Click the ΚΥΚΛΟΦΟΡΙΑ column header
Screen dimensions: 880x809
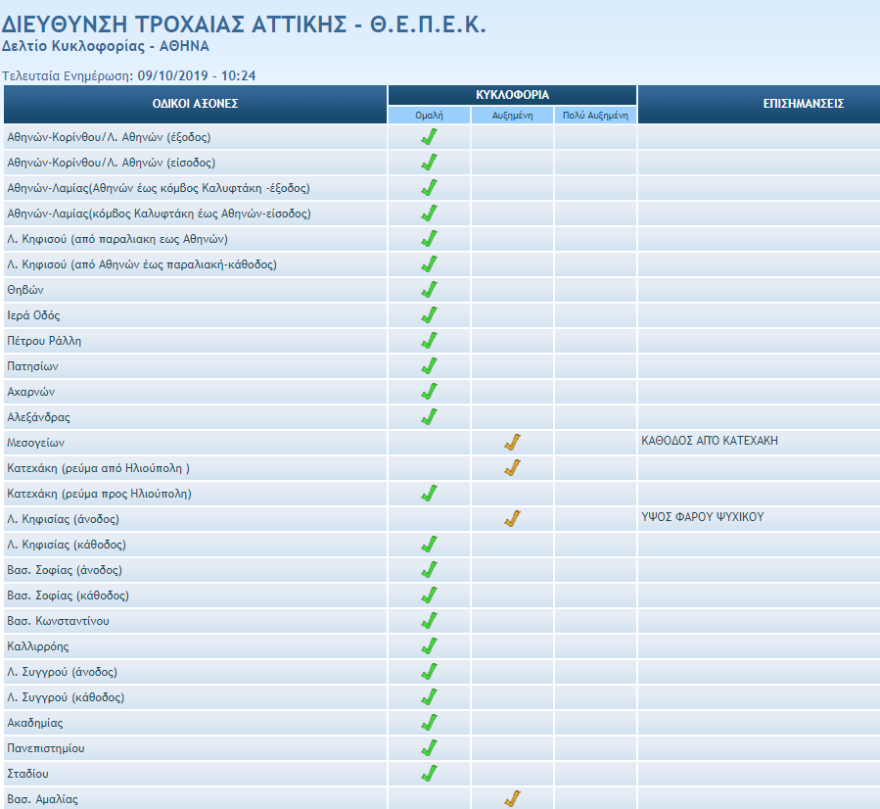tap(512, 95)
